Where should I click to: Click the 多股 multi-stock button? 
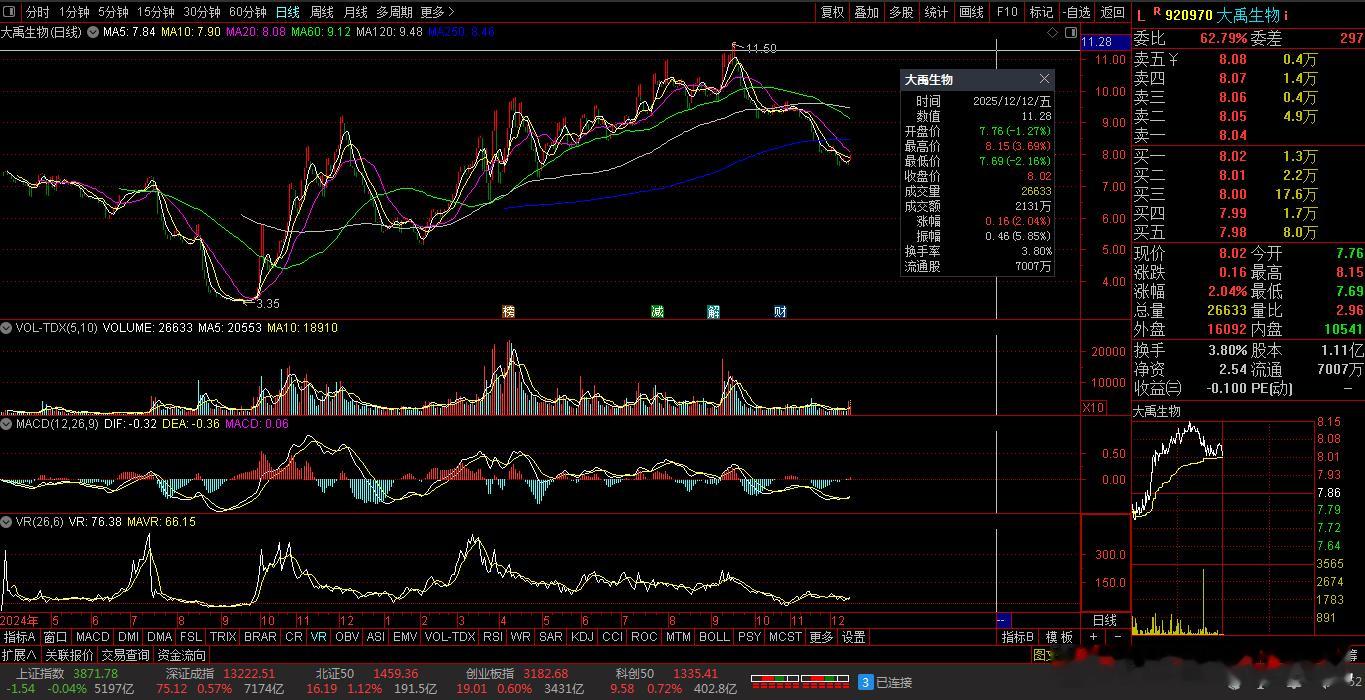tap(901, 12)
